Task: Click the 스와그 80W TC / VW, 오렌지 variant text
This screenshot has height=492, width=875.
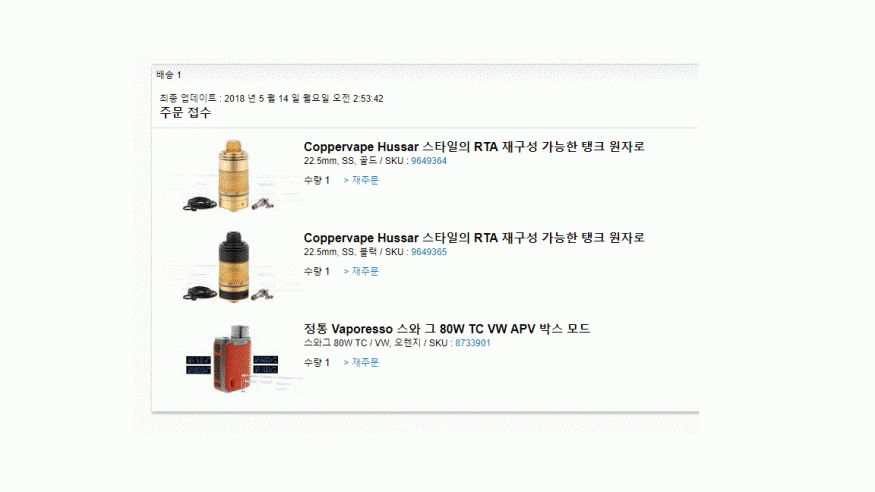Action: 362,343
